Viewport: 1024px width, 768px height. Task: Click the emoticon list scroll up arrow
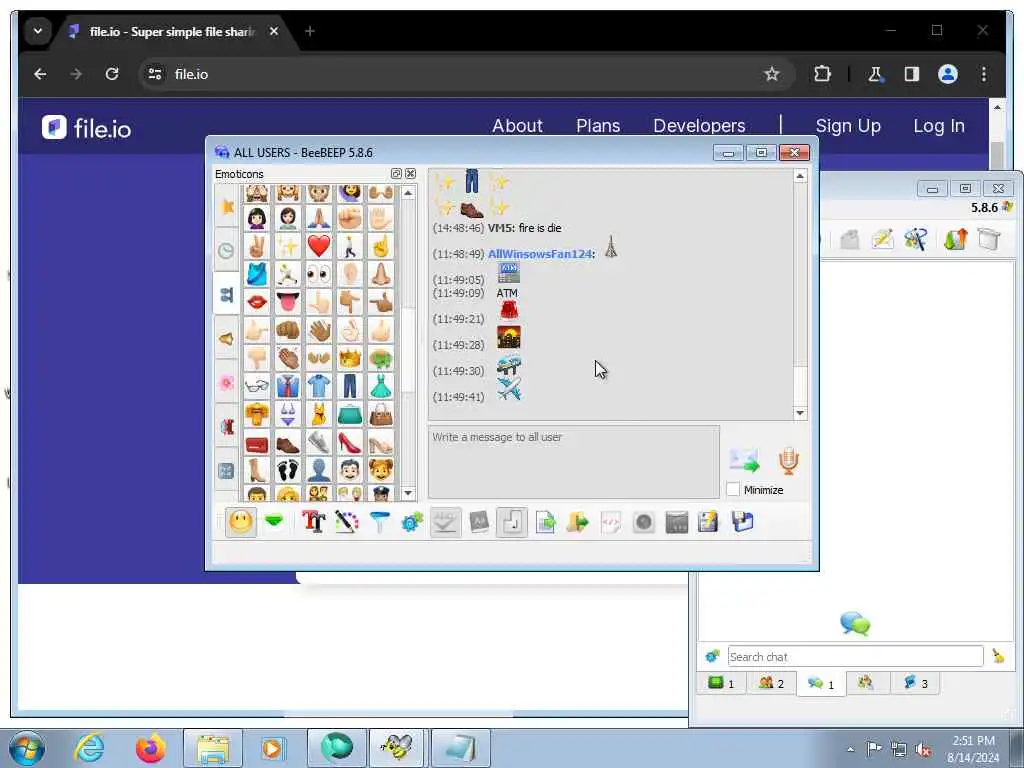click(408, 193)
